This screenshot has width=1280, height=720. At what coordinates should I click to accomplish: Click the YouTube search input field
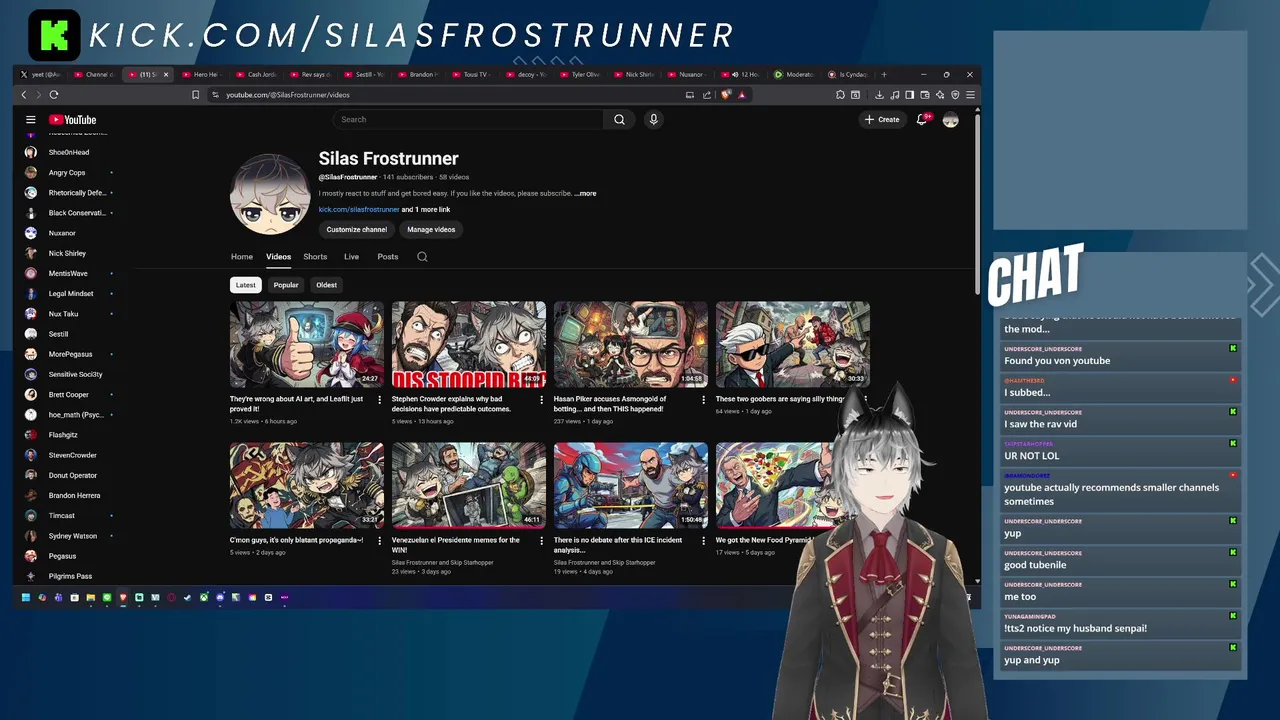coord(468,120)
